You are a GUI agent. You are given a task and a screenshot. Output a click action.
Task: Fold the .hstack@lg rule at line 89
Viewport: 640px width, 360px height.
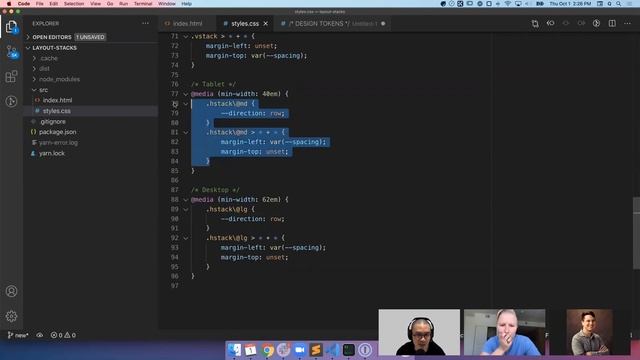(186, 210)
